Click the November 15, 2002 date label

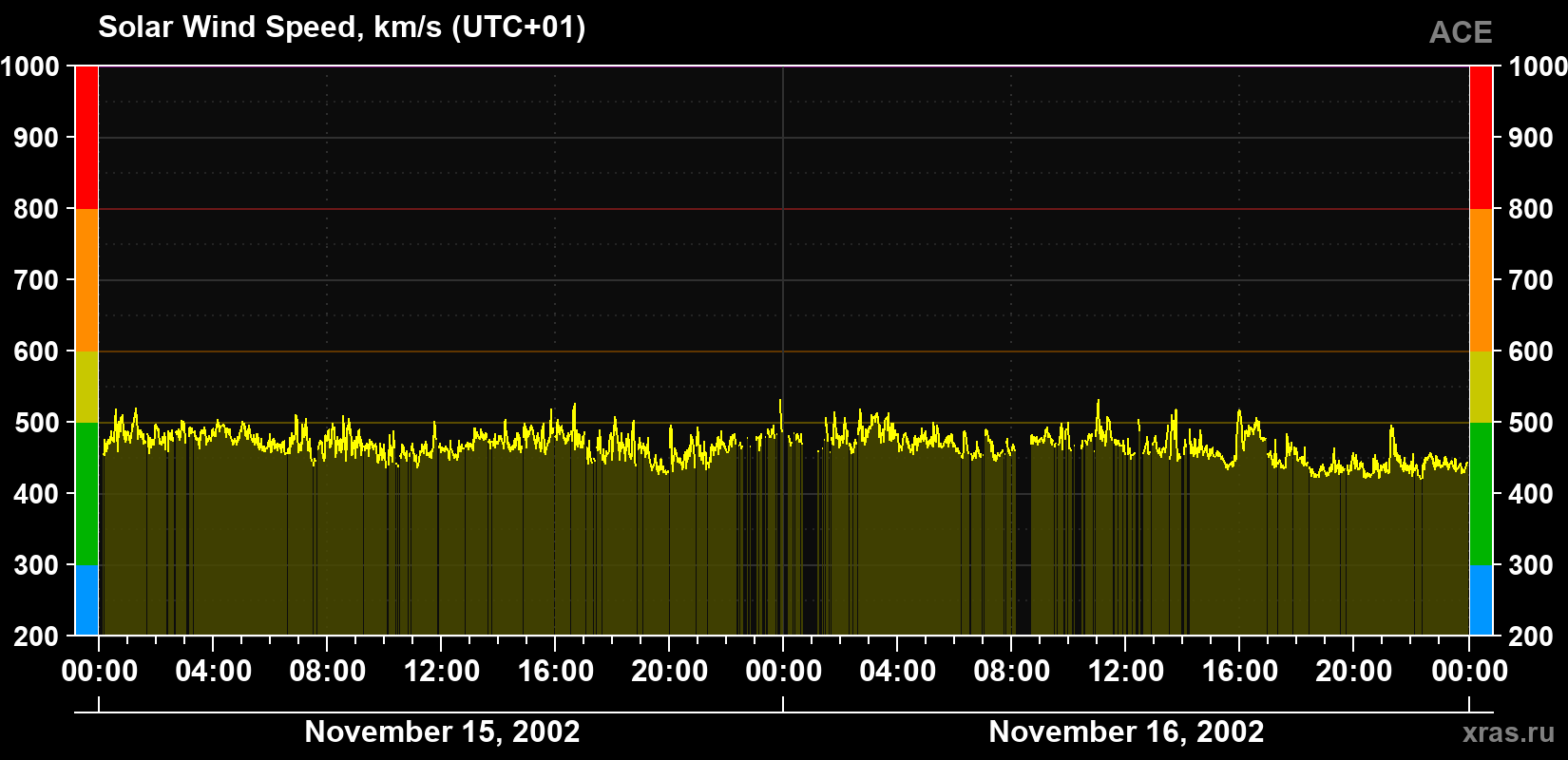coord(442,731)
